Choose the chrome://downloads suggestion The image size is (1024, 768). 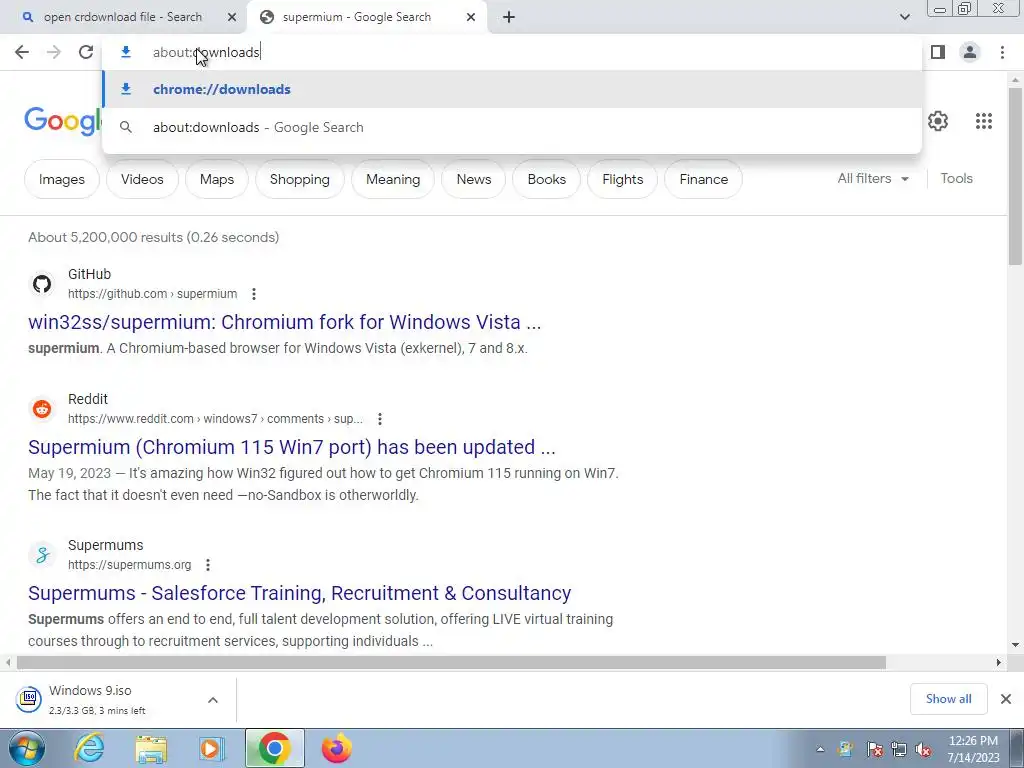[512, 89]
